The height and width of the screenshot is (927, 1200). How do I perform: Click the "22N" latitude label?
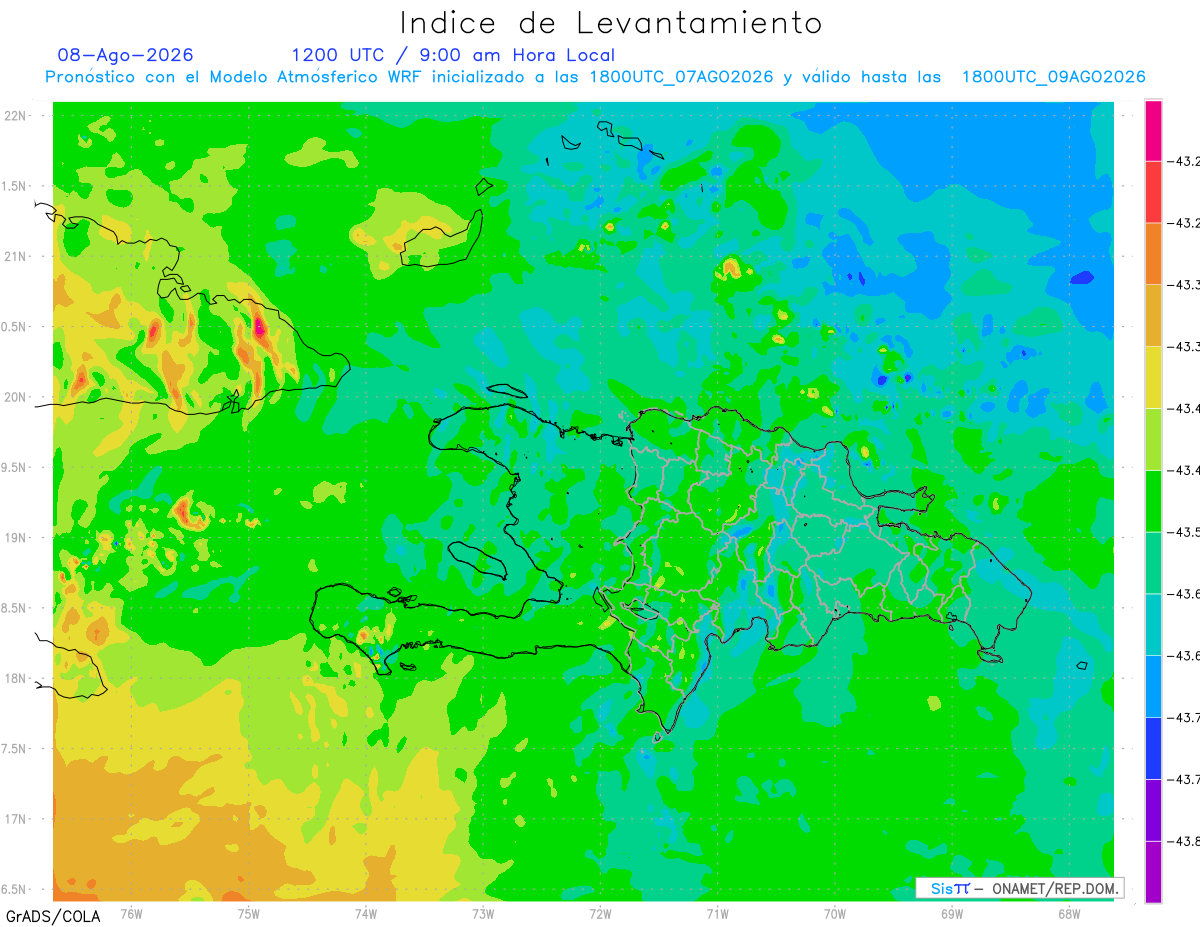[x=16, y=116]
